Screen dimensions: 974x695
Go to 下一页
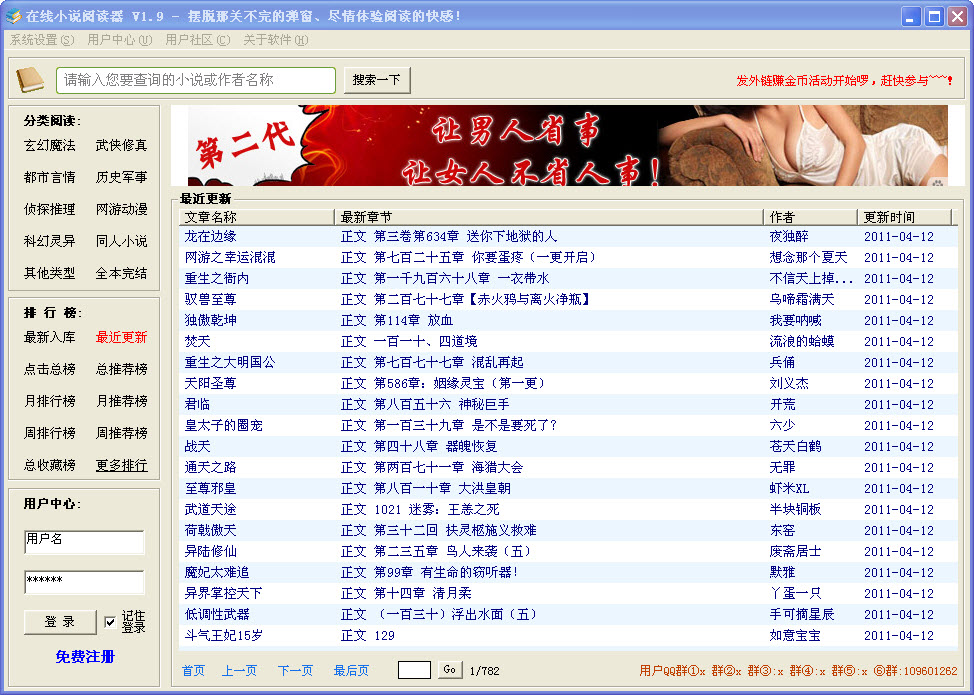(x=295, y=671)
